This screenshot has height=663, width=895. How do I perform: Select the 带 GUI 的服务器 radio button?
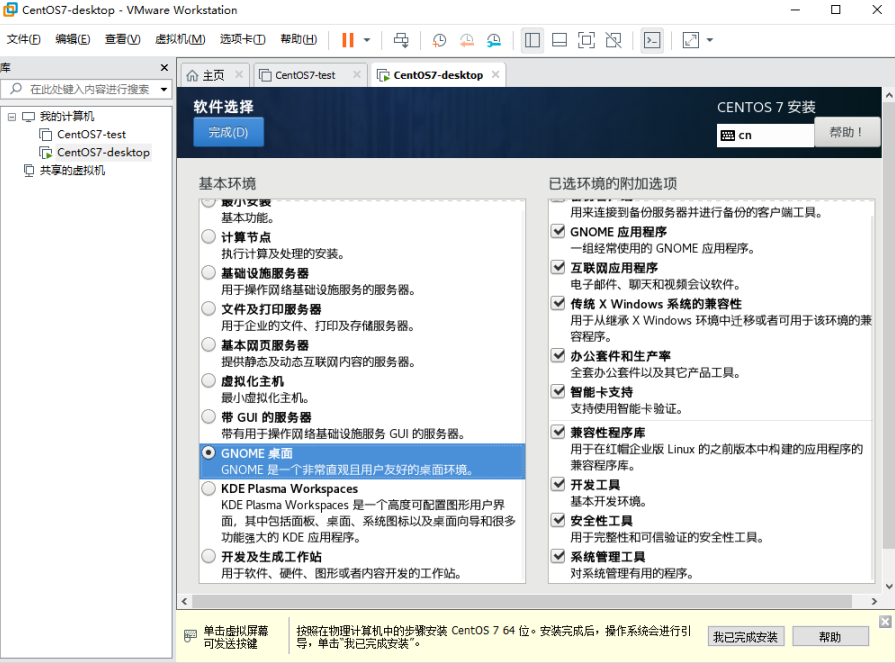pos(208,416)
